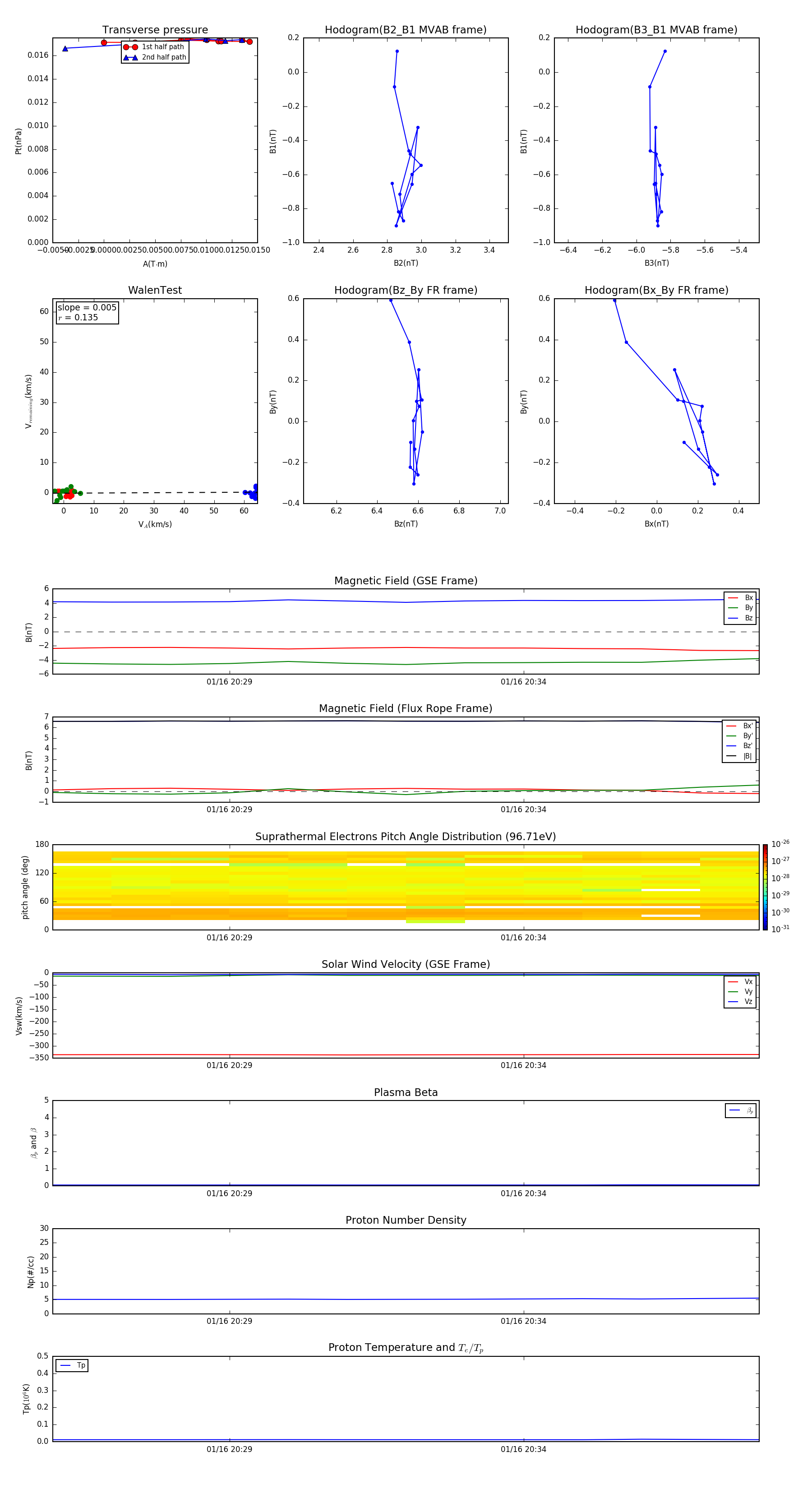The image size is (812, 1489).
Task: Click the 'WalenTest' plot title
Action: (x=155, y=290)
